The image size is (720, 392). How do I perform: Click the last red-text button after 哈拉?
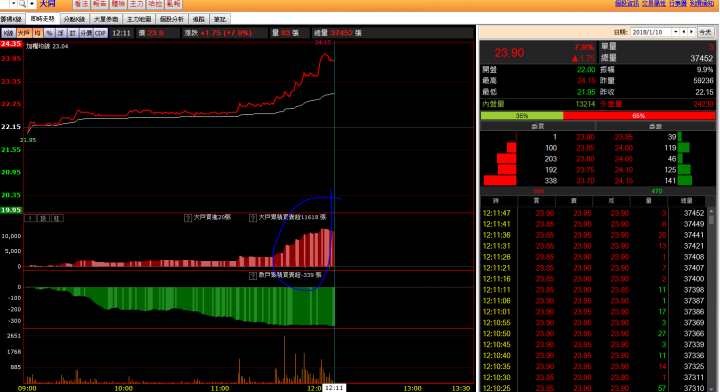coord(173,4)
